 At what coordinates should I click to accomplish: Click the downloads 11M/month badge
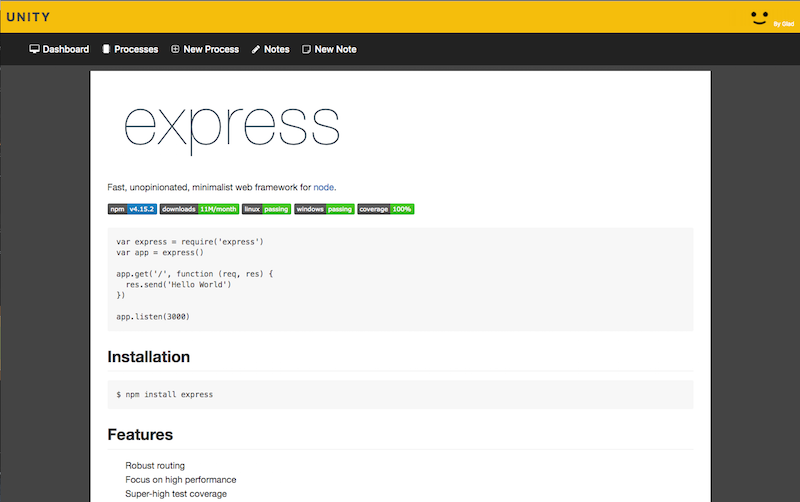pos(199,209)
